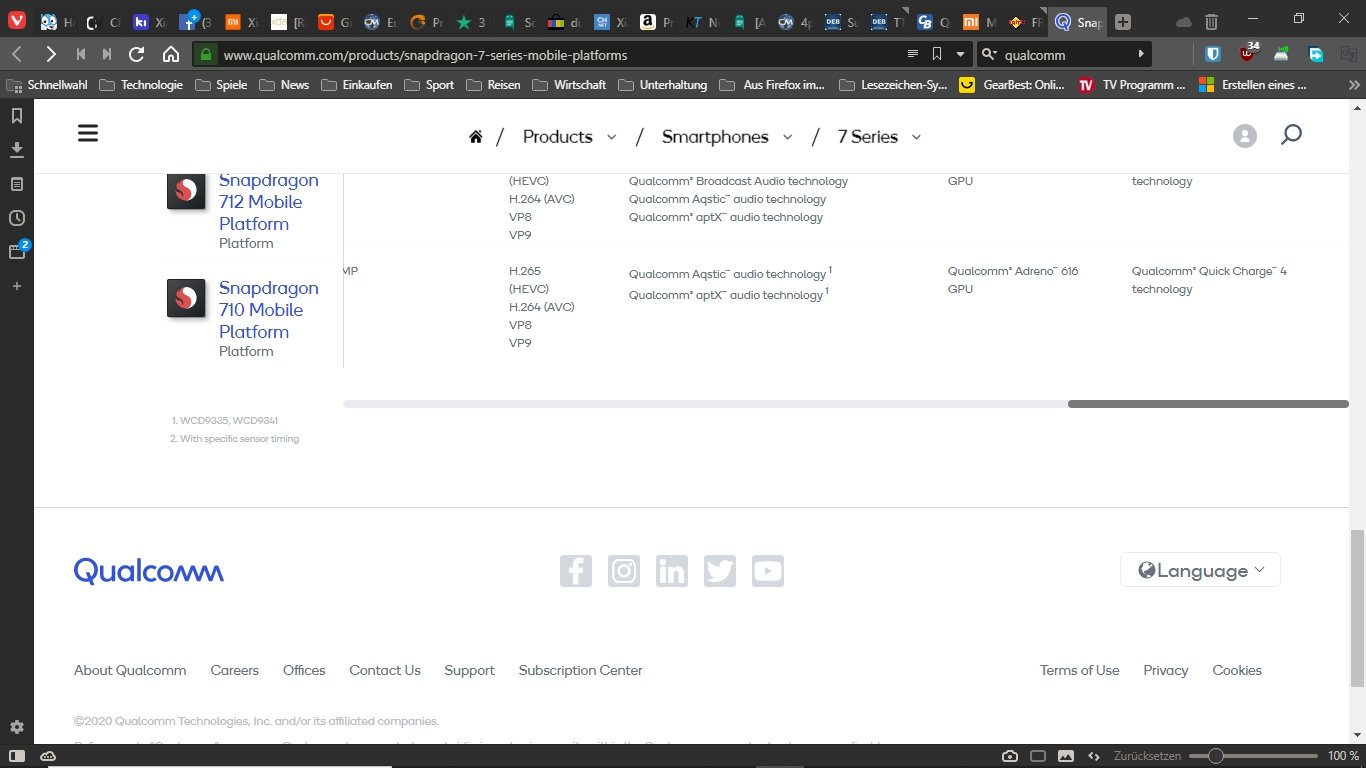1366x768 pixels.
Task: Bookmark this page from address bar
Action: click(937, 54)
